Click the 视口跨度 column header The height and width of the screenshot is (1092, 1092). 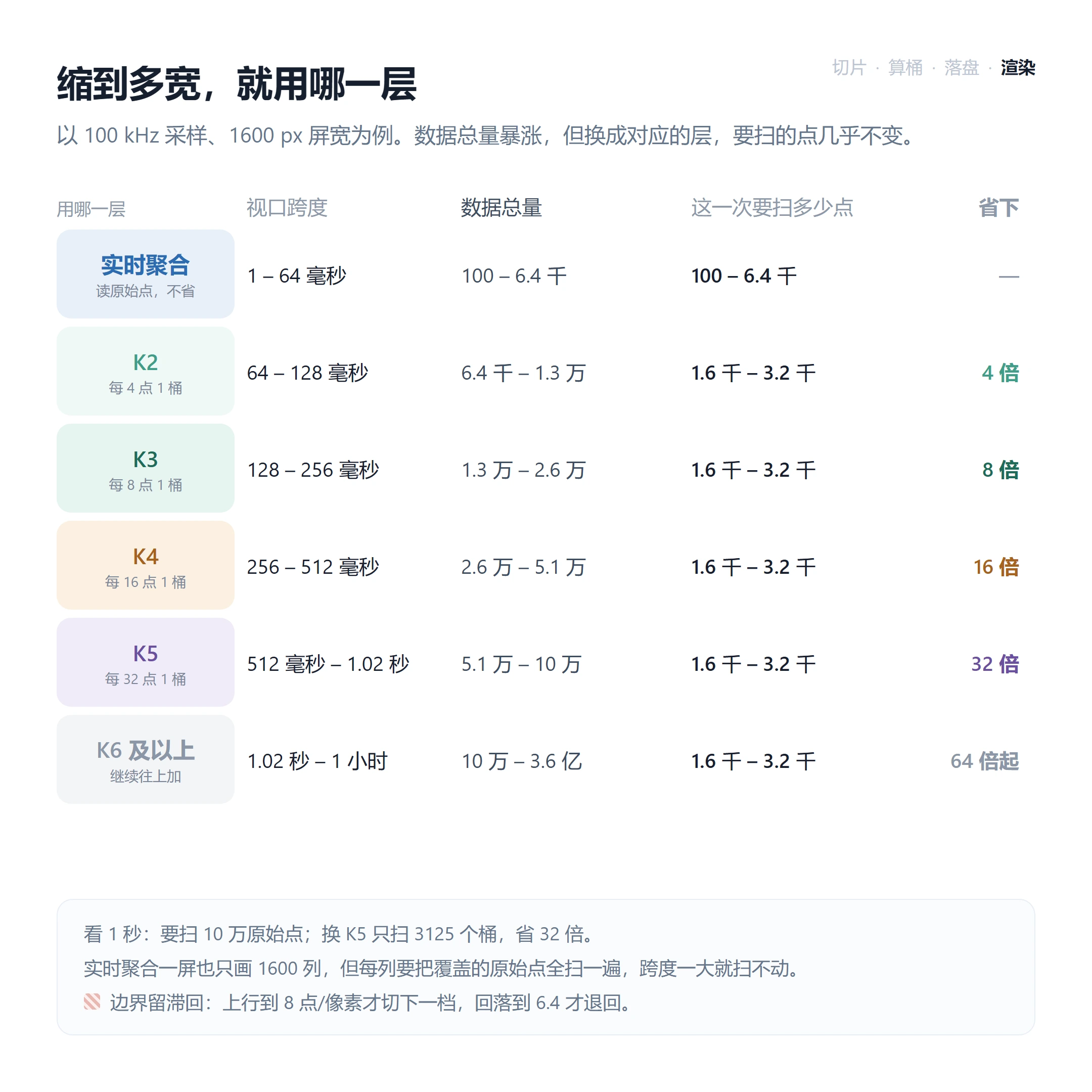(x=287, y=208)
